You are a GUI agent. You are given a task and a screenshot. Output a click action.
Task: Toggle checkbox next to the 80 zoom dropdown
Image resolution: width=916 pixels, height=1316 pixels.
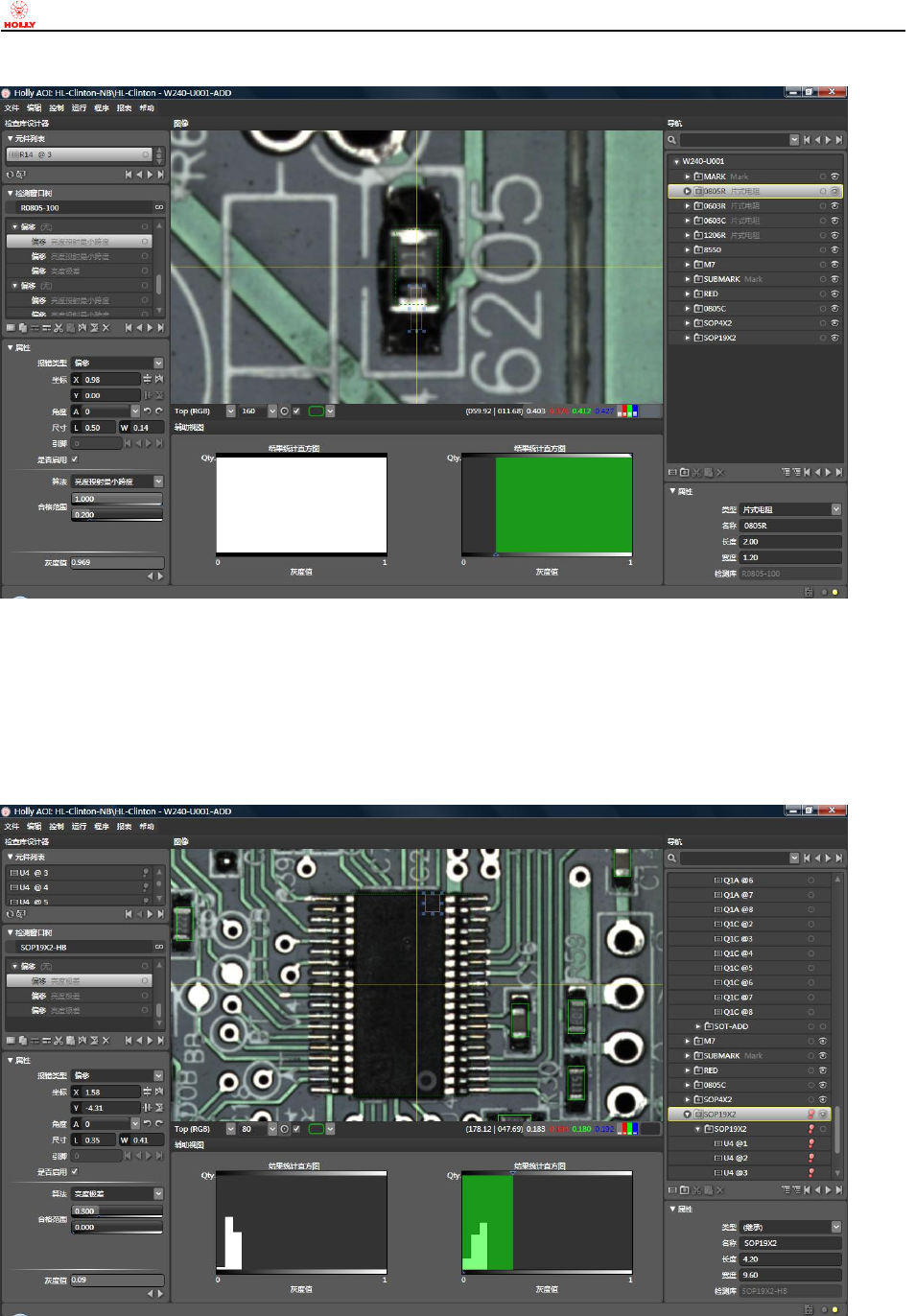pyautogui.click(x=296, y=1130)
